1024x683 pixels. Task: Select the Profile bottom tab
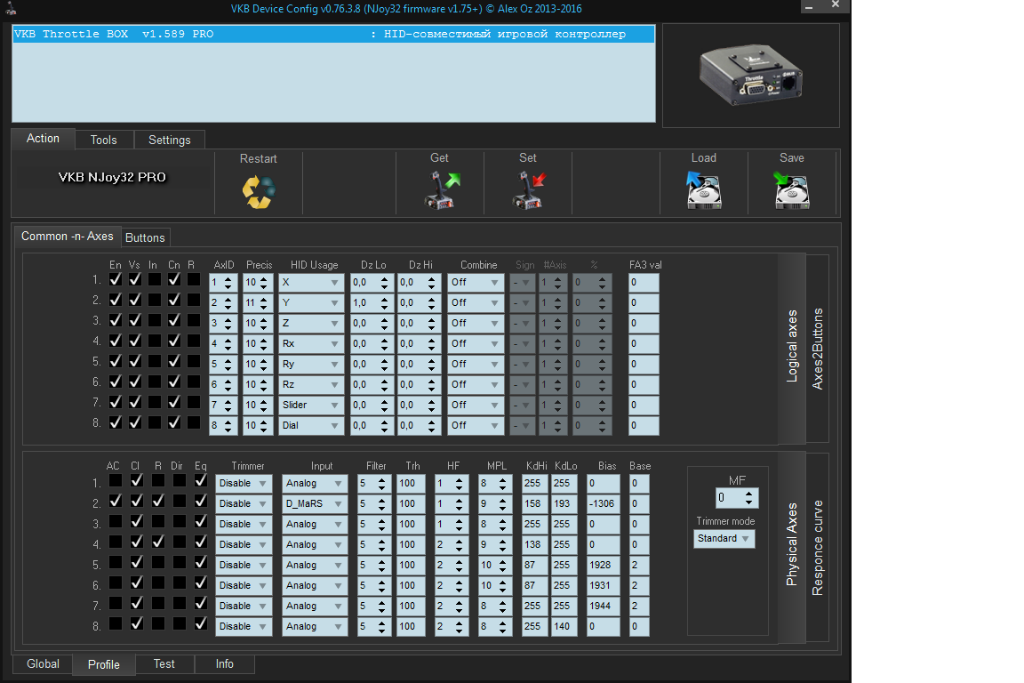(x=104, y=665)
